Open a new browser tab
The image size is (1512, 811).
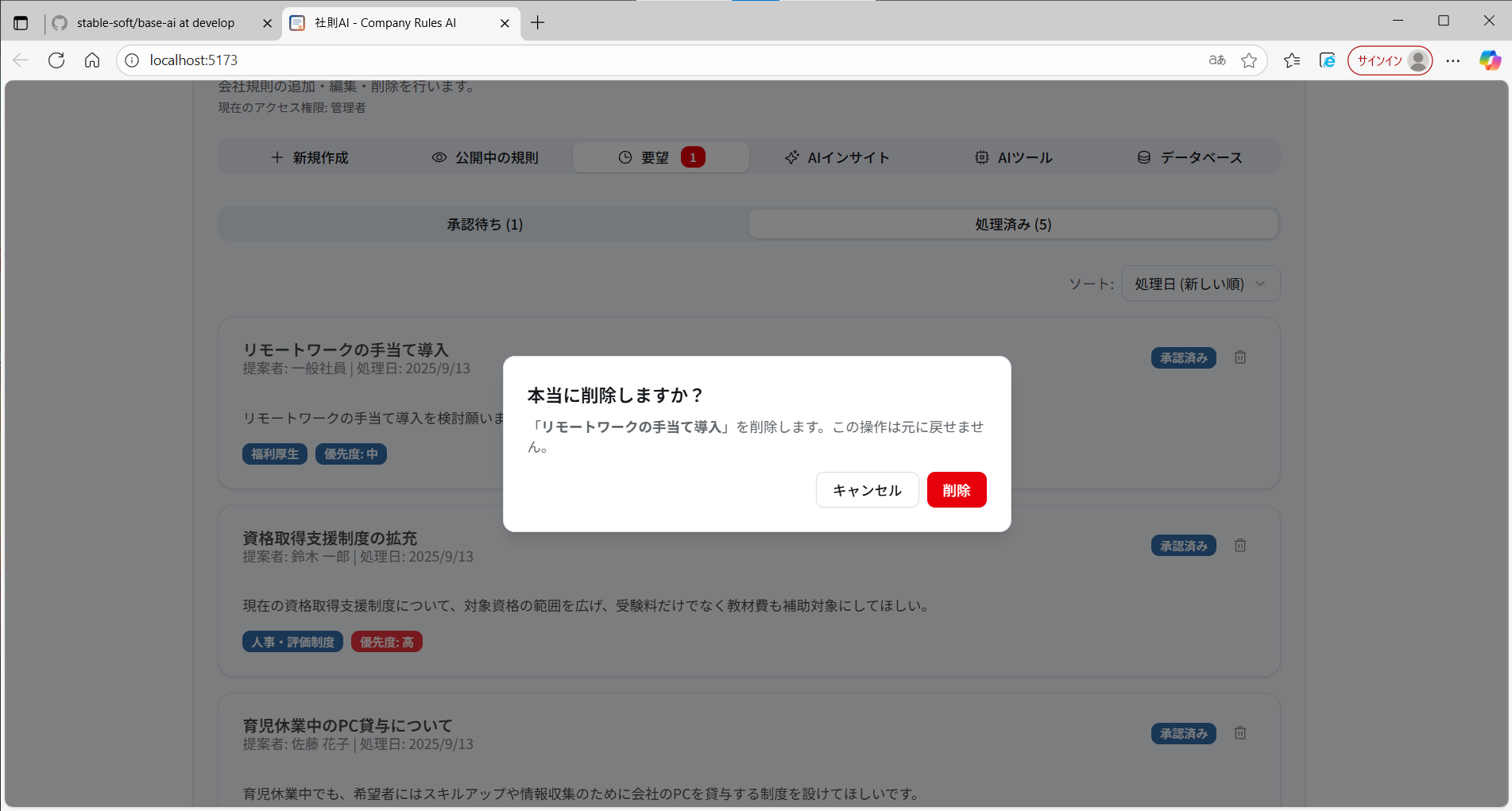click(x=538, y=23)
